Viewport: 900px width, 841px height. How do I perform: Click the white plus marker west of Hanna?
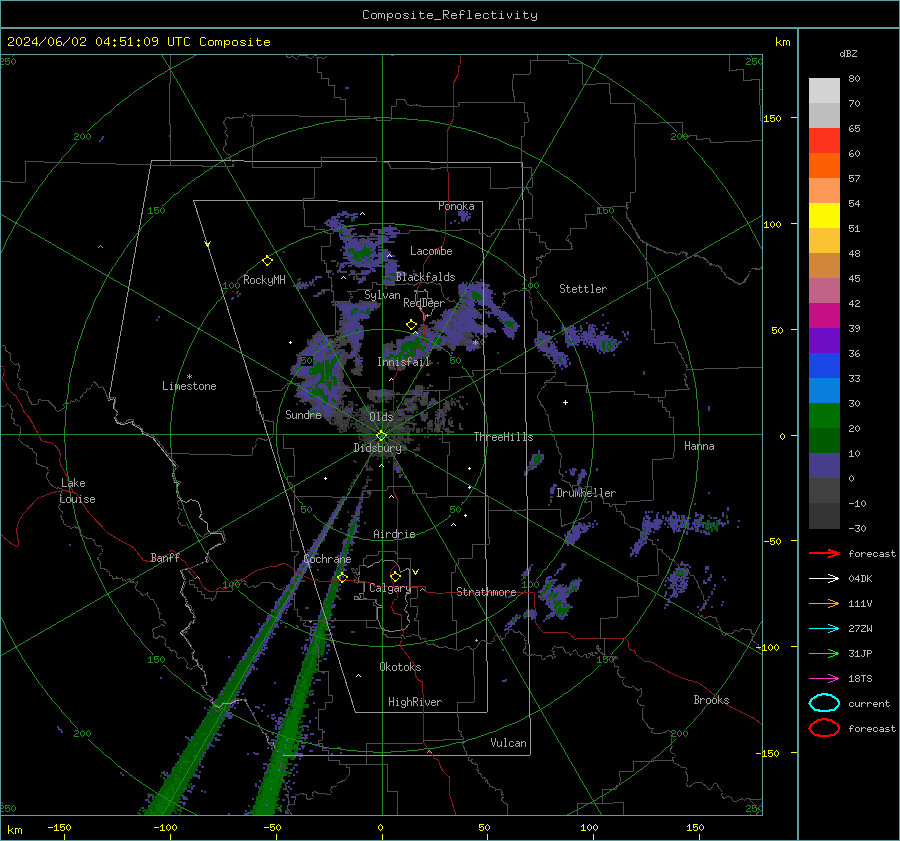tap(565, 402)
